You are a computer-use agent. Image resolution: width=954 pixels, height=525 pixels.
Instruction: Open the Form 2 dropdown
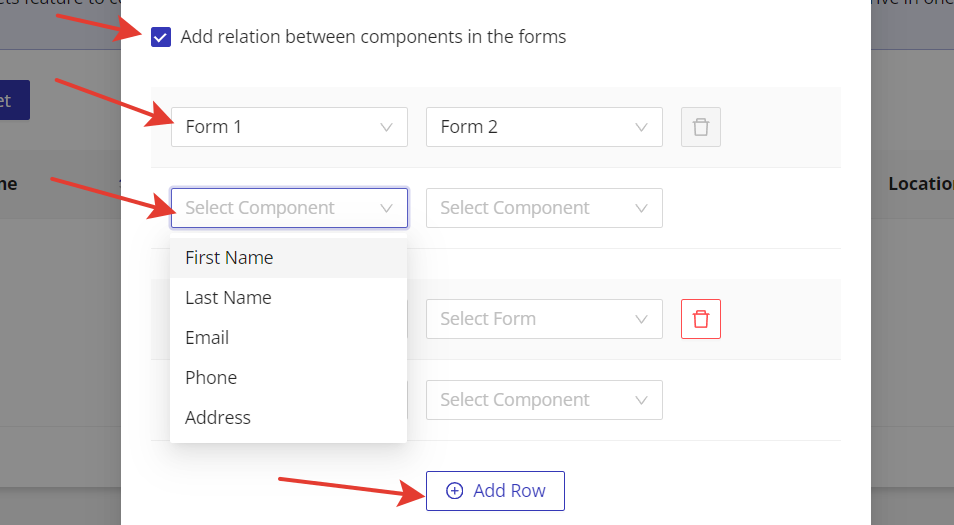tap(543, 127)
